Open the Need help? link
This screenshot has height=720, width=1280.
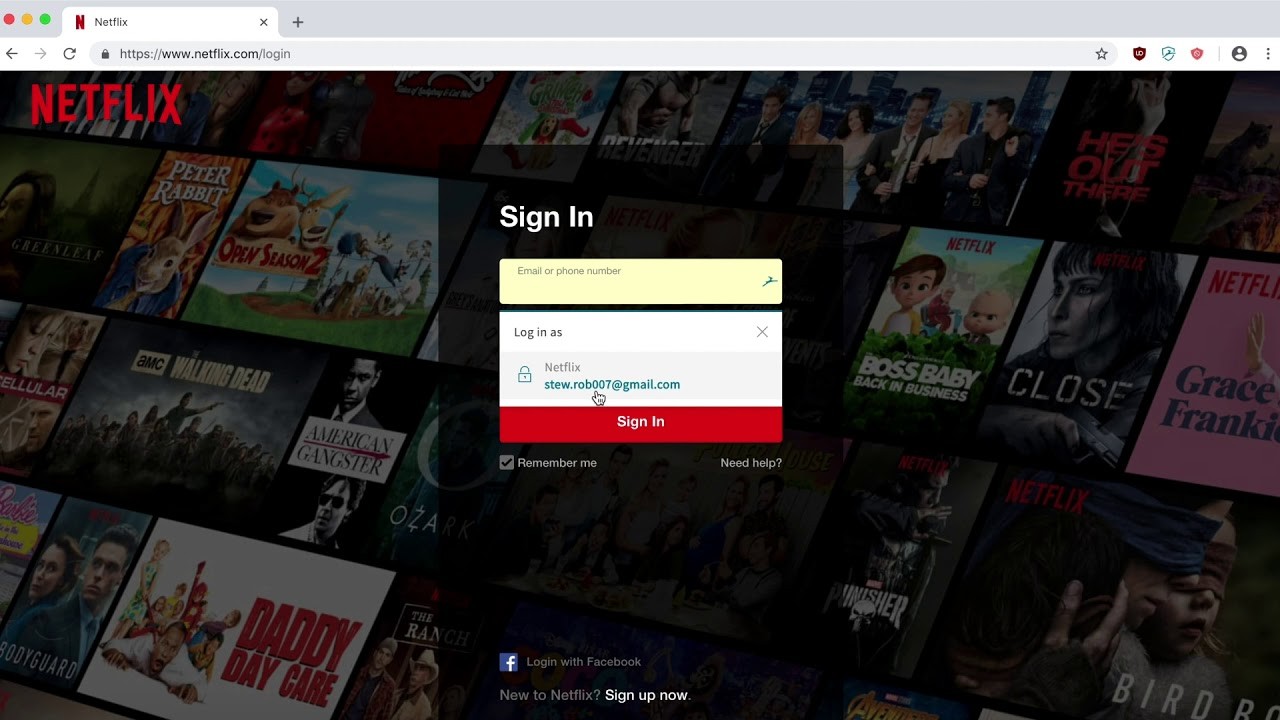(x=751, y=463)
